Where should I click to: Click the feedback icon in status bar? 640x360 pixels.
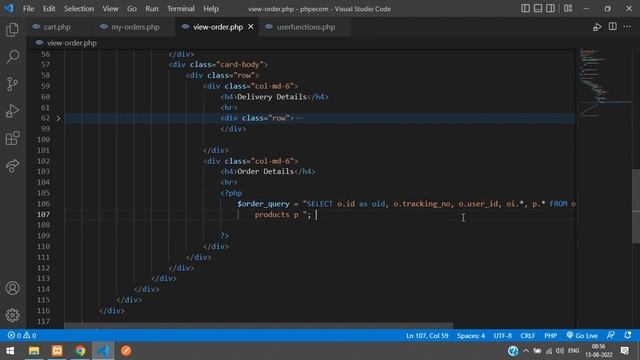coord(611,335)
